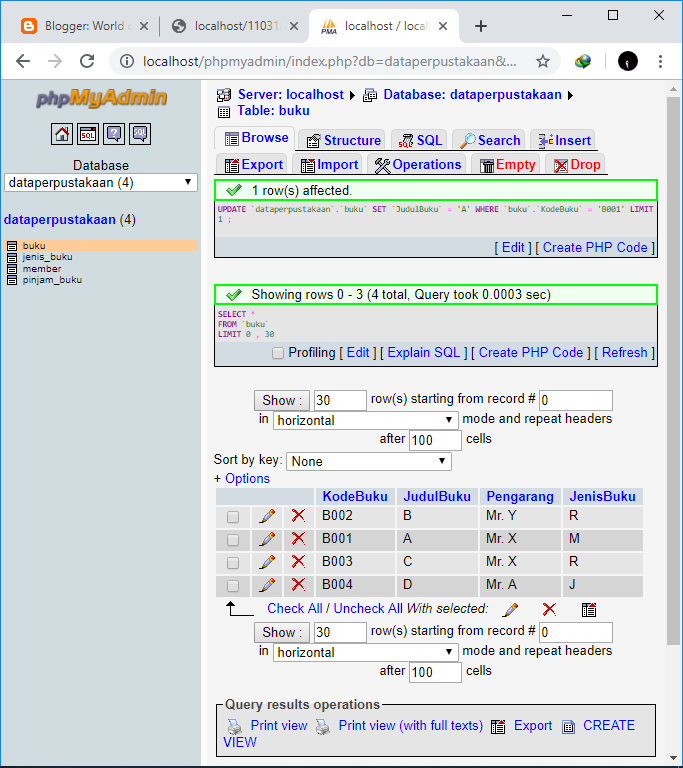Open the SQL query window icon
The width and height of the screenshot is (683, 768).
tap(88, 134)
